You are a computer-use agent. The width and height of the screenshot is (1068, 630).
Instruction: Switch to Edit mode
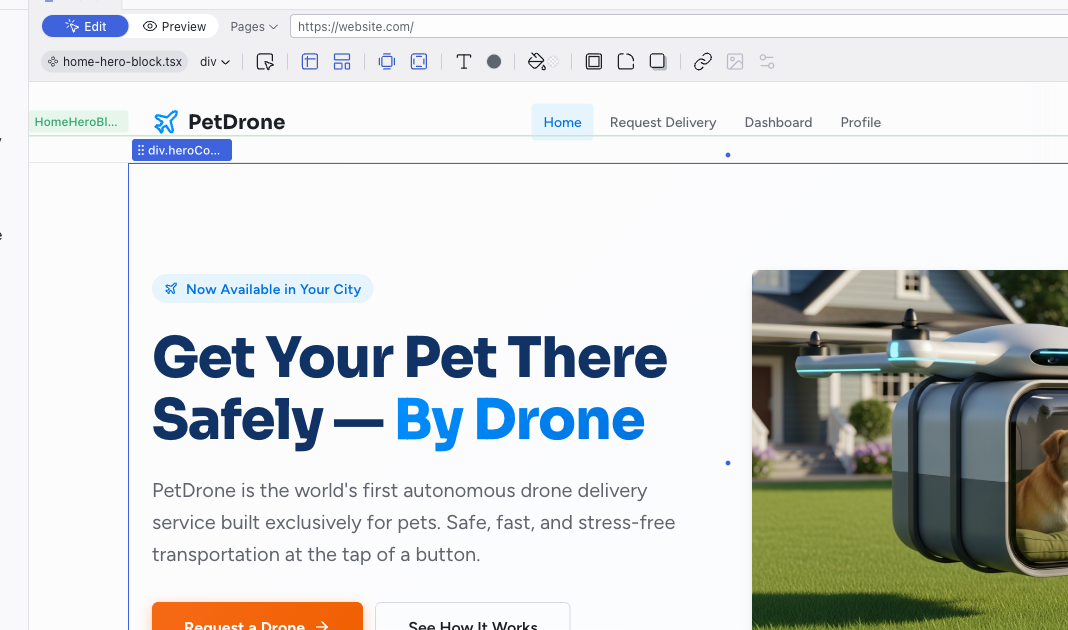click(85, 26)
